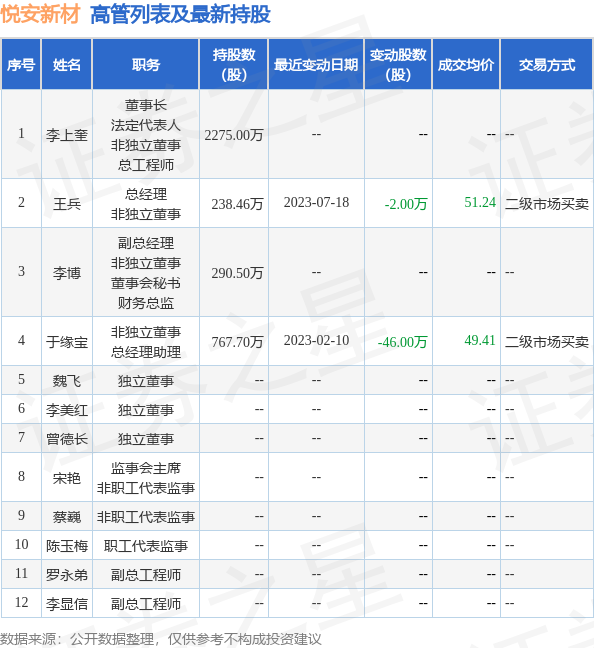Click the shareholding value 290.50万
The height and width of the screenshot is (648, 594).
pos(237,273)
